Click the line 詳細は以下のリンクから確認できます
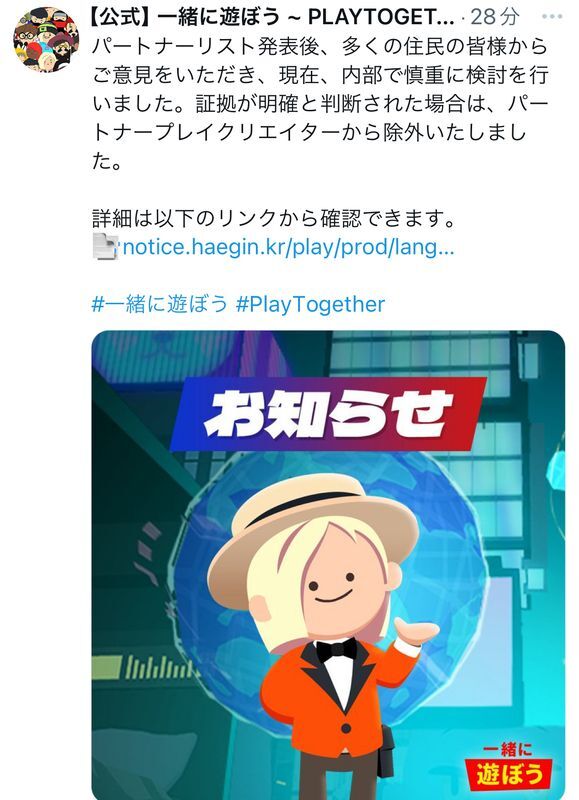Screen dimensions: 579x800 point(273,218)
